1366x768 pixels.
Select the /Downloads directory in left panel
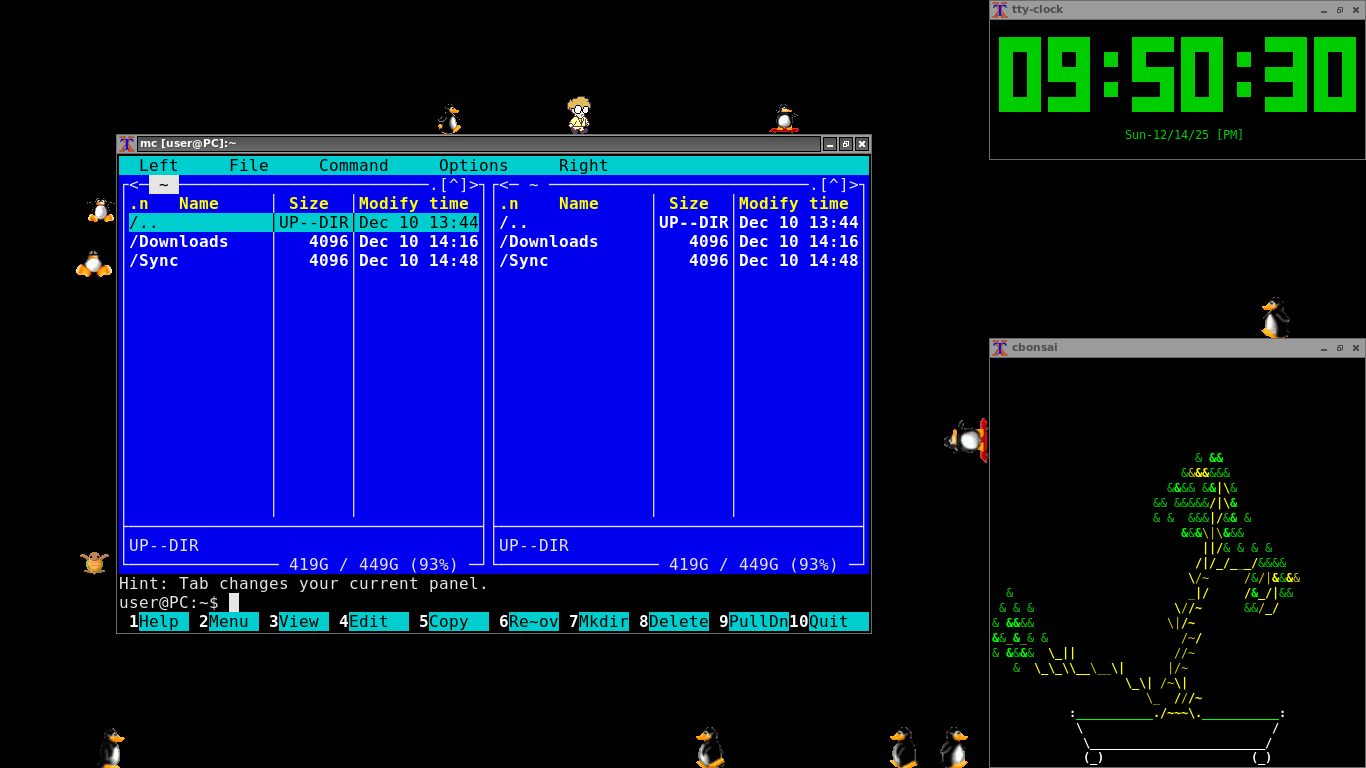tap(304, 242)
